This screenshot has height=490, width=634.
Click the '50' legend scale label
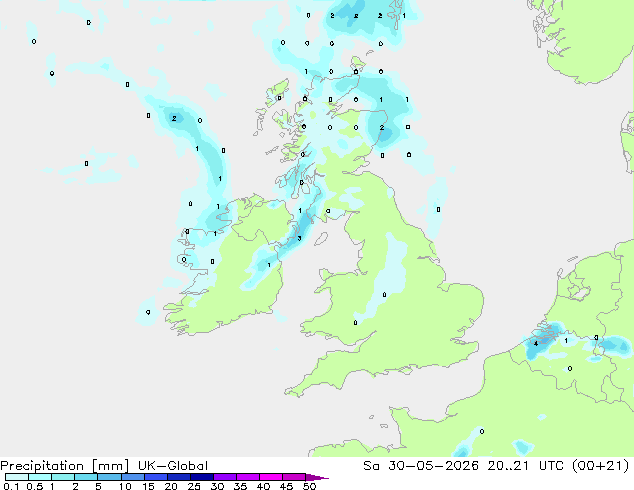pyautogui.click(x=309, y=486)
